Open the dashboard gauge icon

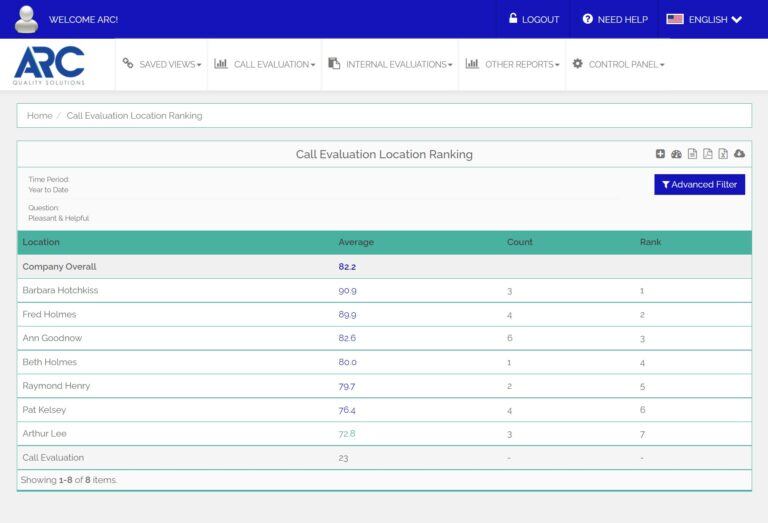pyautogui.click(x=676, y=154)
